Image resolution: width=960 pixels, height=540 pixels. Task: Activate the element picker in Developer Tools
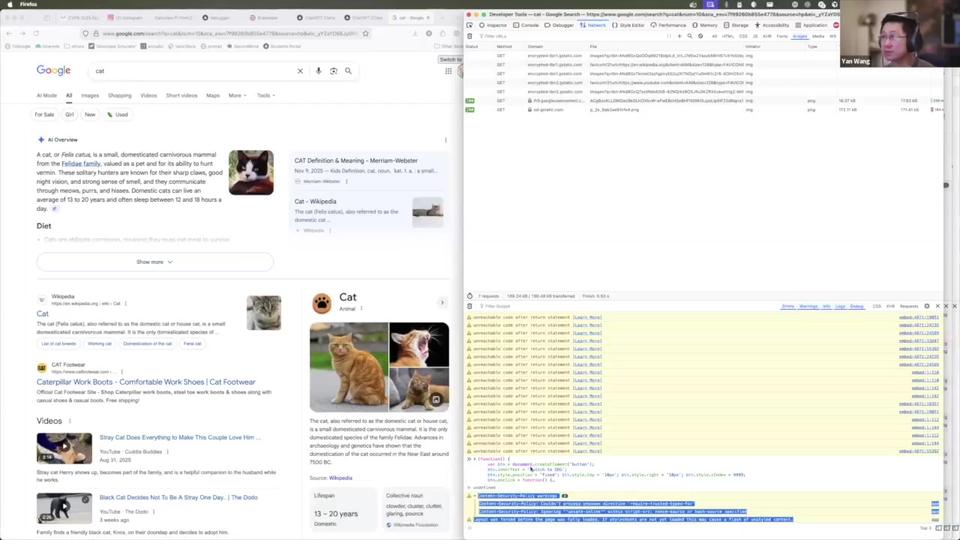(470, 25)
